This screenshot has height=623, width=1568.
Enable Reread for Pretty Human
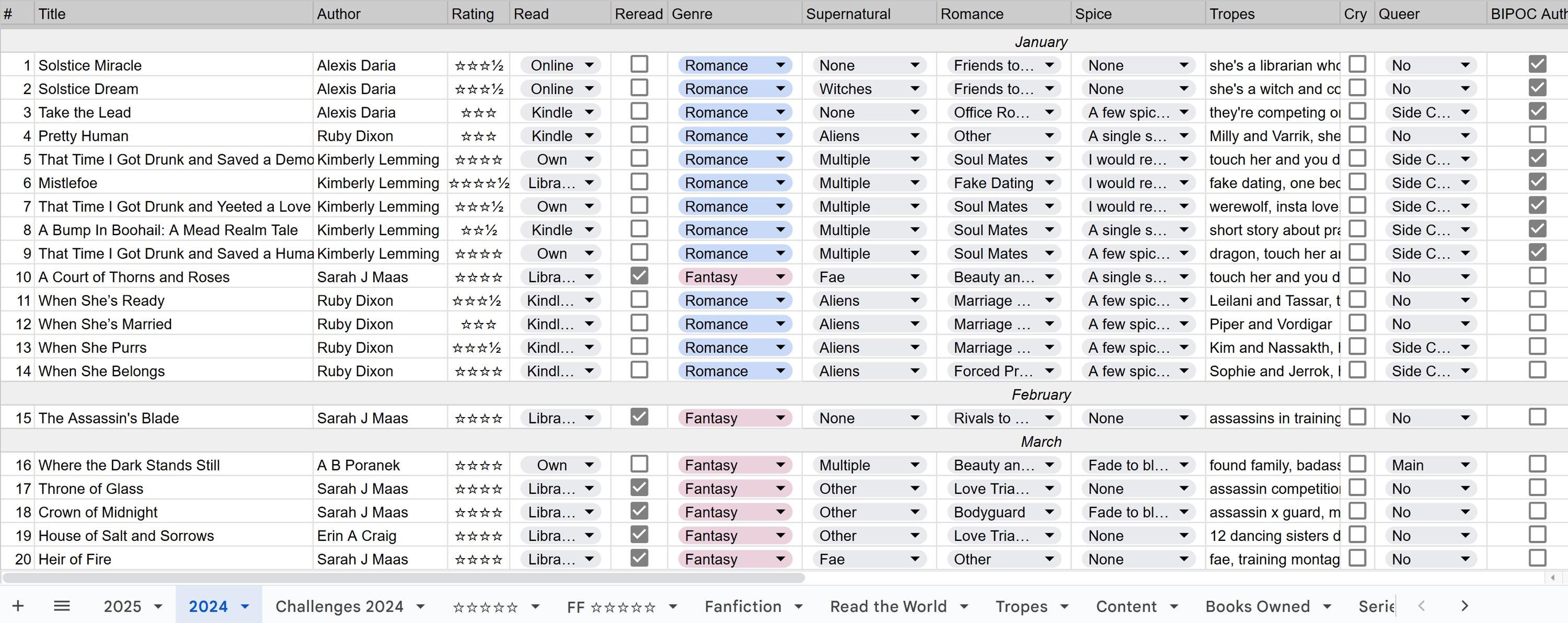[639, 135]
